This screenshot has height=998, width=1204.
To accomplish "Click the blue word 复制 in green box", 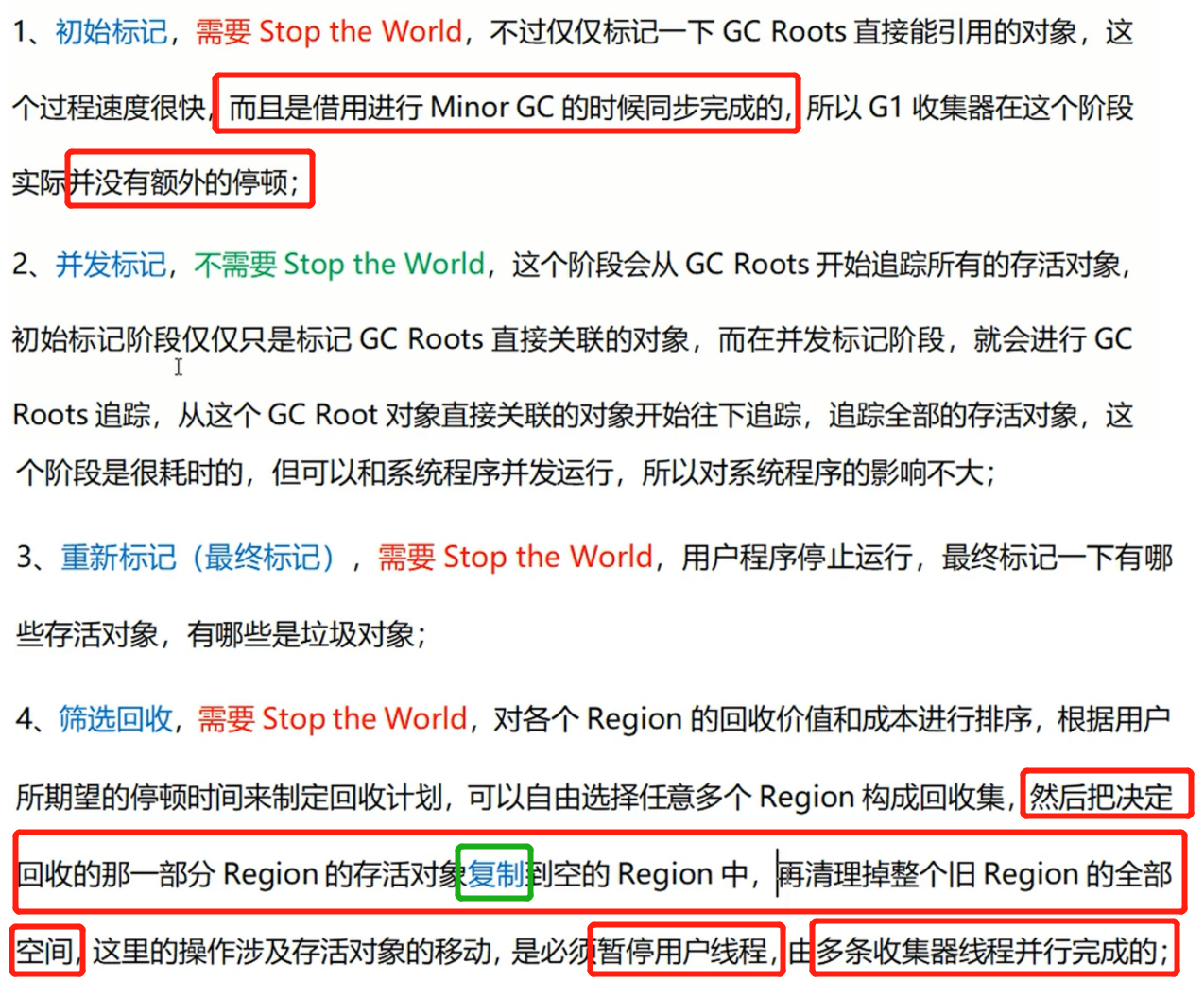I will click(495, 874).
